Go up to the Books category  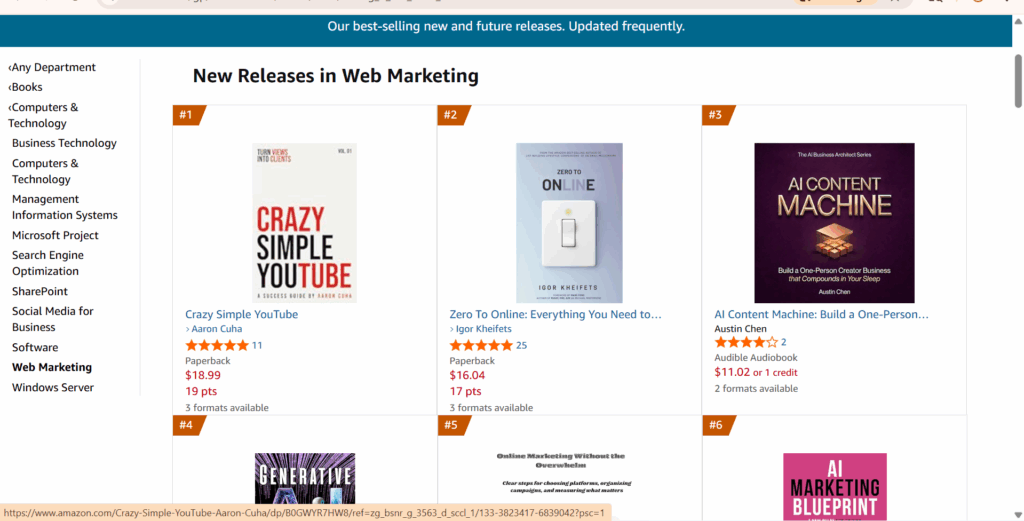point(27,87)
